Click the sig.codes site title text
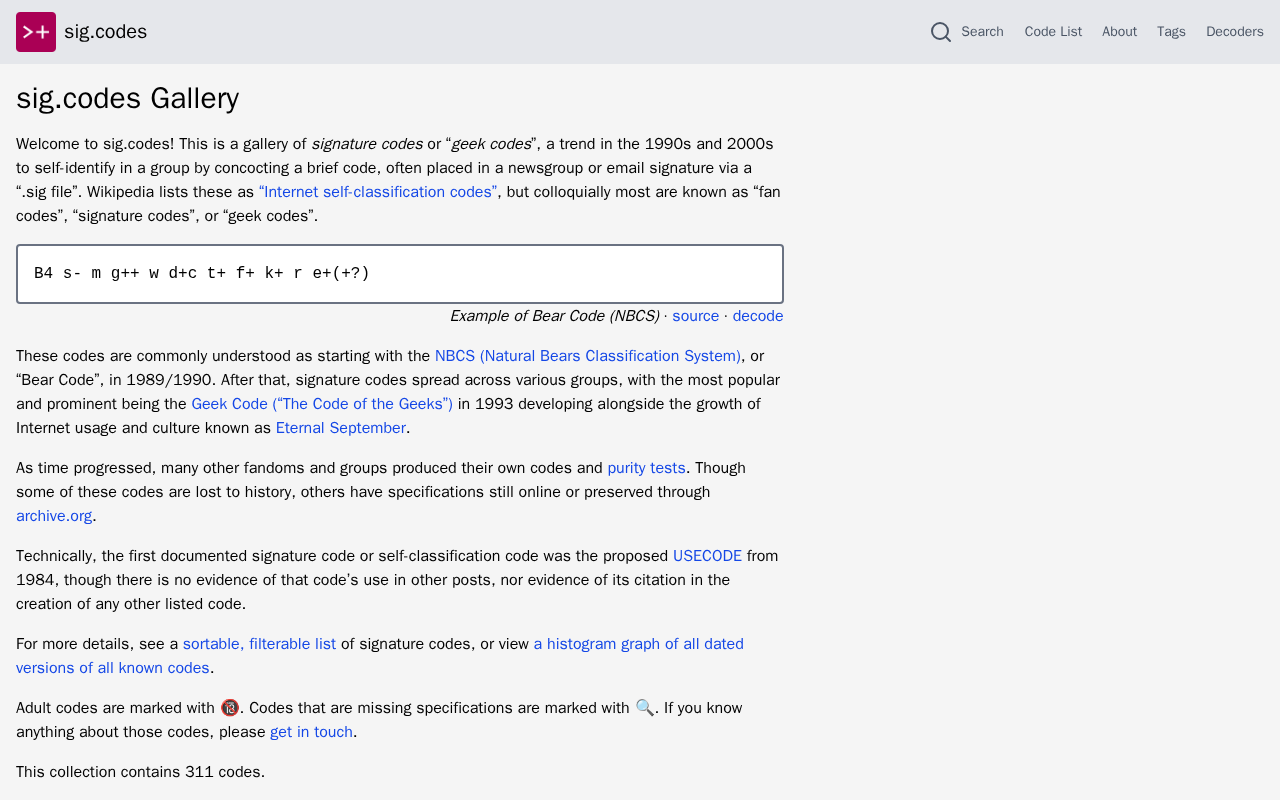1280x800 pixels. (x=105, y=32)
